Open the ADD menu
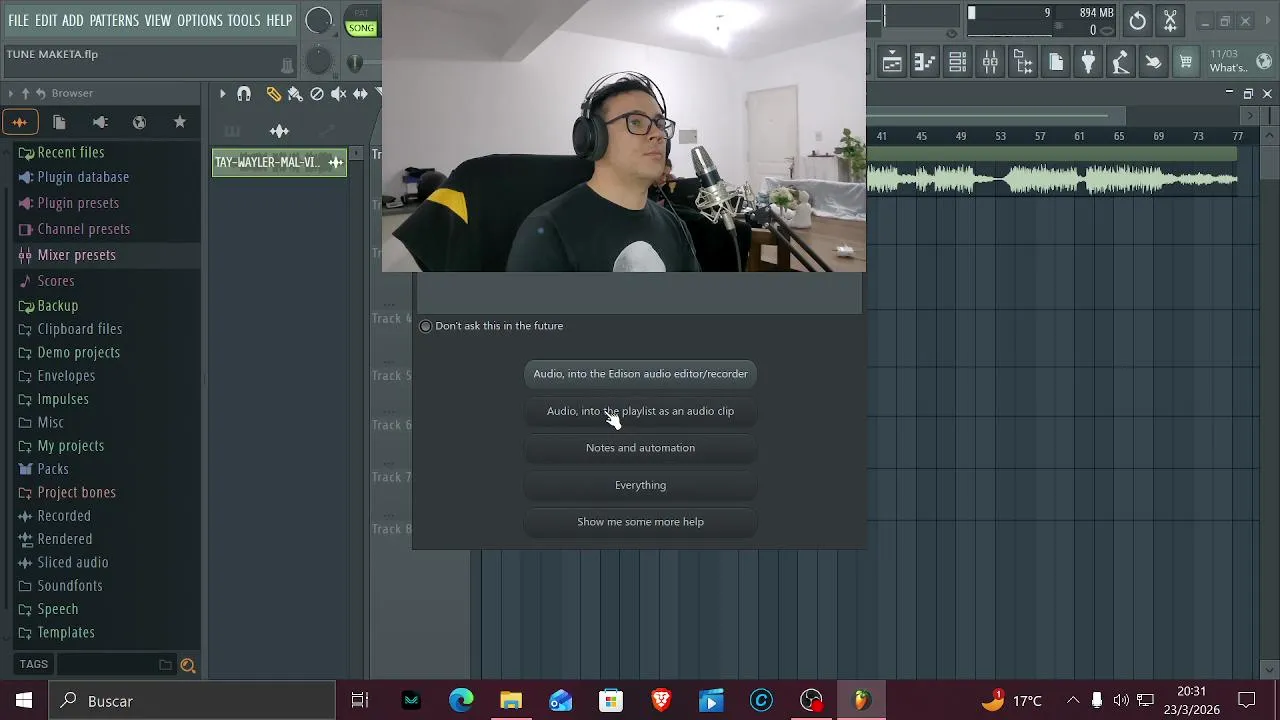The image size is (1280, 720). click(x=73, y=21)
